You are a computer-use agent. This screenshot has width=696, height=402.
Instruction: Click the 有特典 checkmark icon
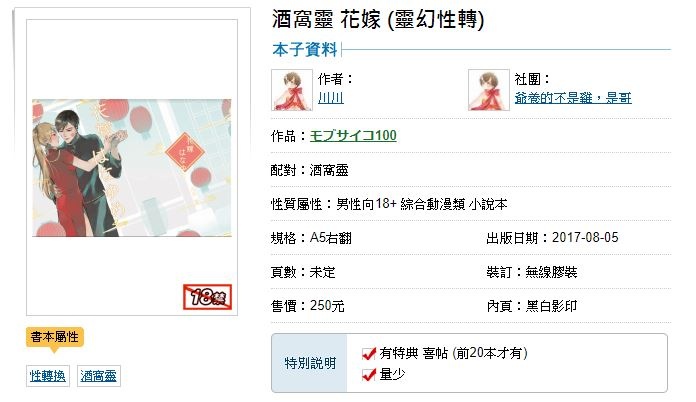[369, 354]
